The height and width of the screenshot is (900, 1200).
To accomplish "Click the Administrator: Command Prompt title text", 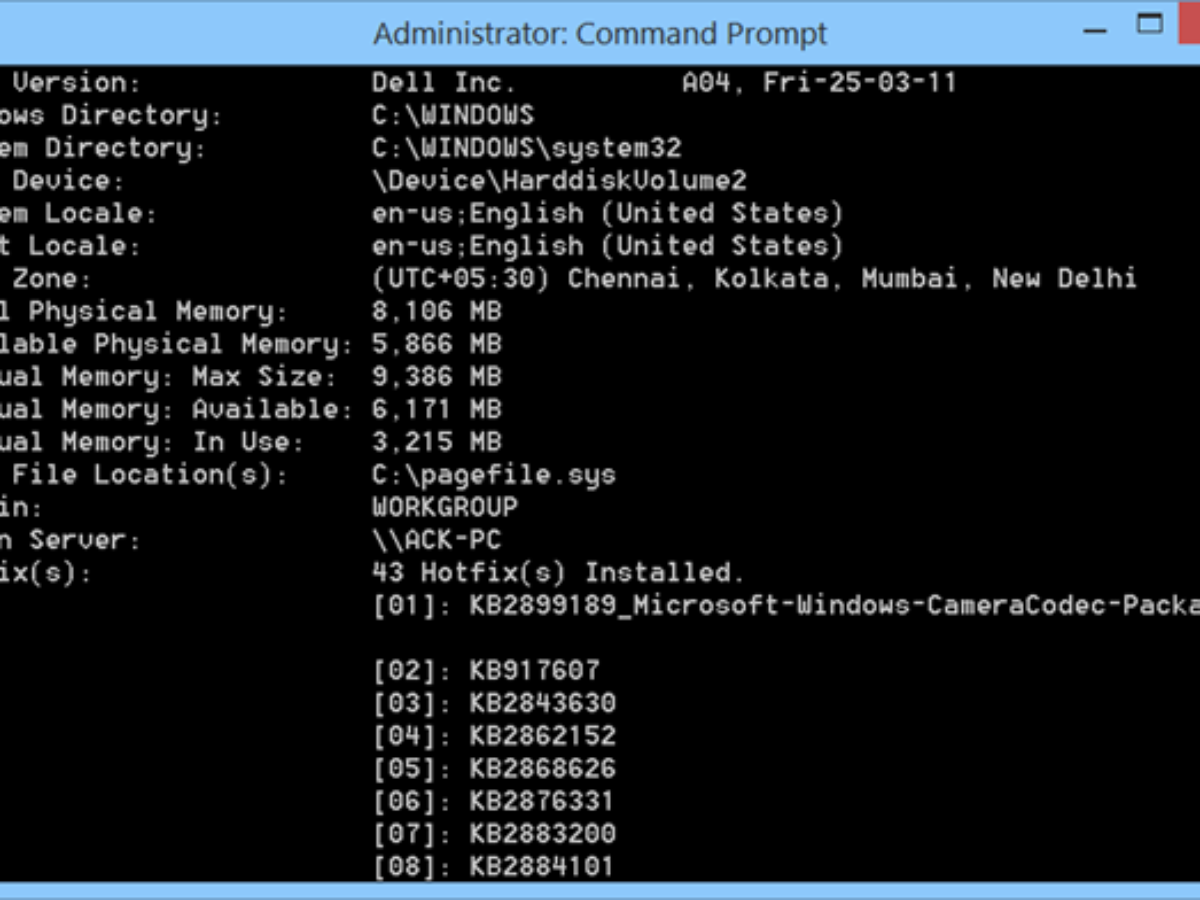I will (600, 33).
